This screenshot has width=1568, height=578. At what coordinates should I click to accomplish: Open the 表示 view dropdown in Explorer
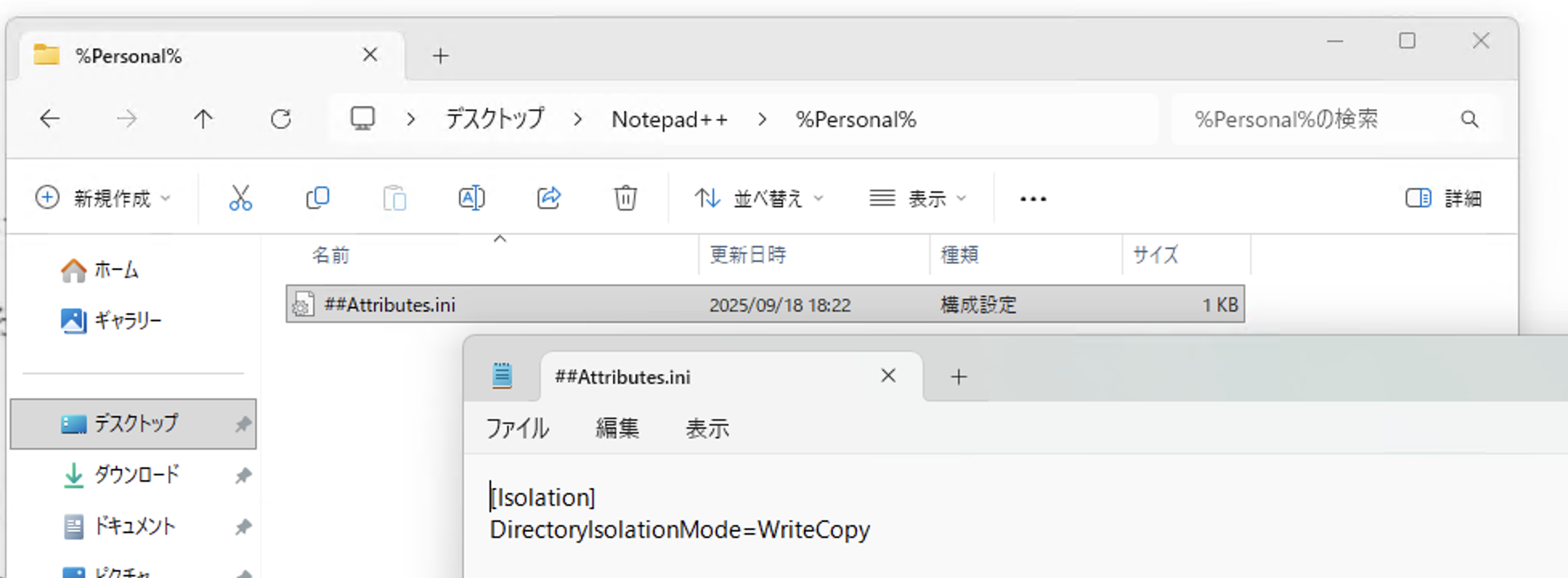(918, 198)
